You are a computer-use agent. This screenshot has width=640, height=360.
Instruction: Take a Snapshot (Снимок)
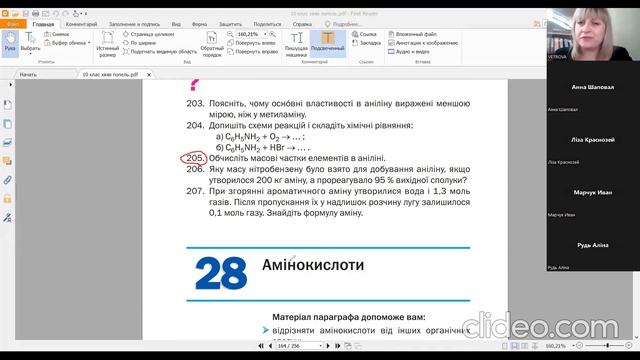[x=57, y=34]
